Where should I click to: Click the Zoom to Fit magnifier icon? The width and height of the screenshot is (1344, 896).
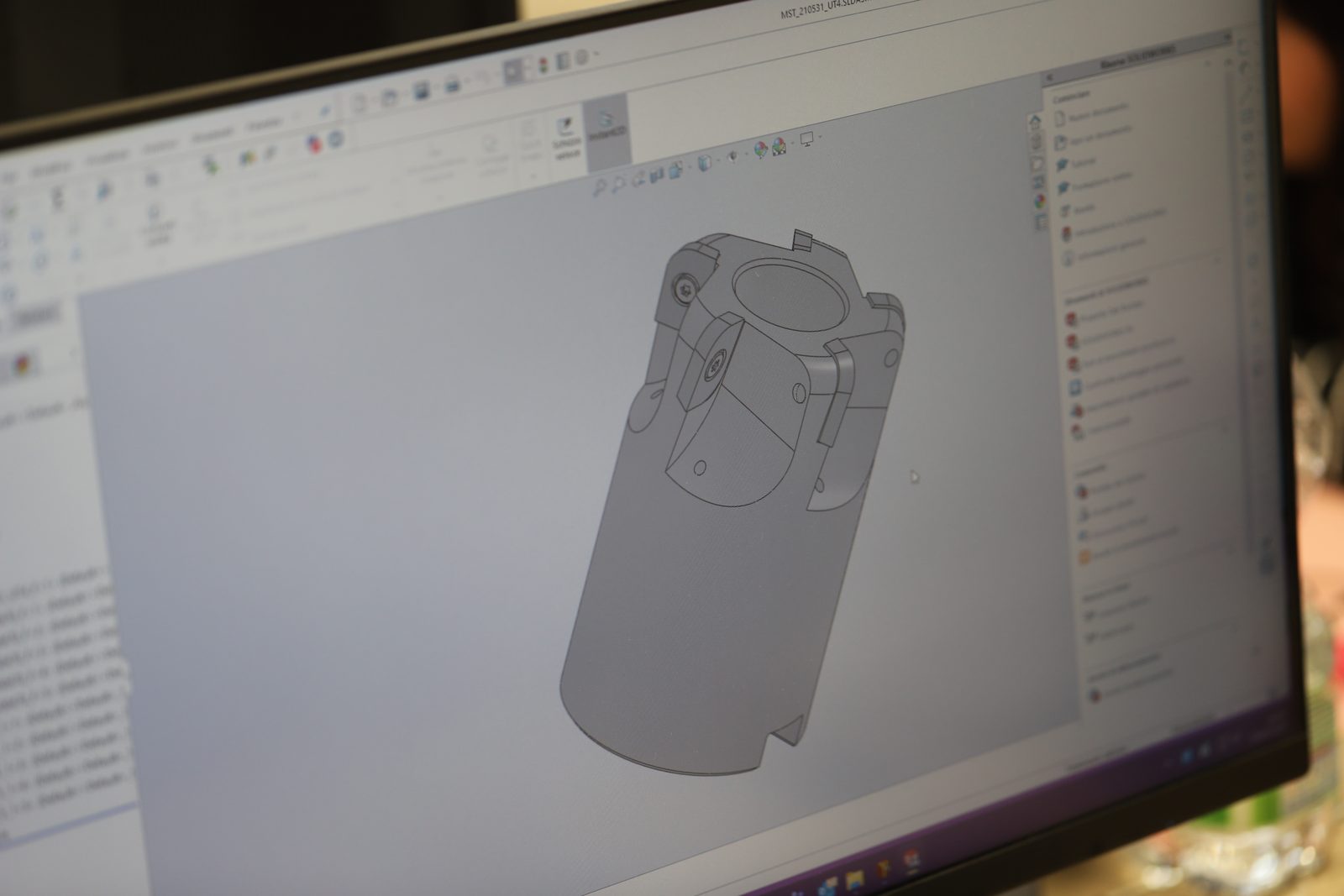point(599,187)
